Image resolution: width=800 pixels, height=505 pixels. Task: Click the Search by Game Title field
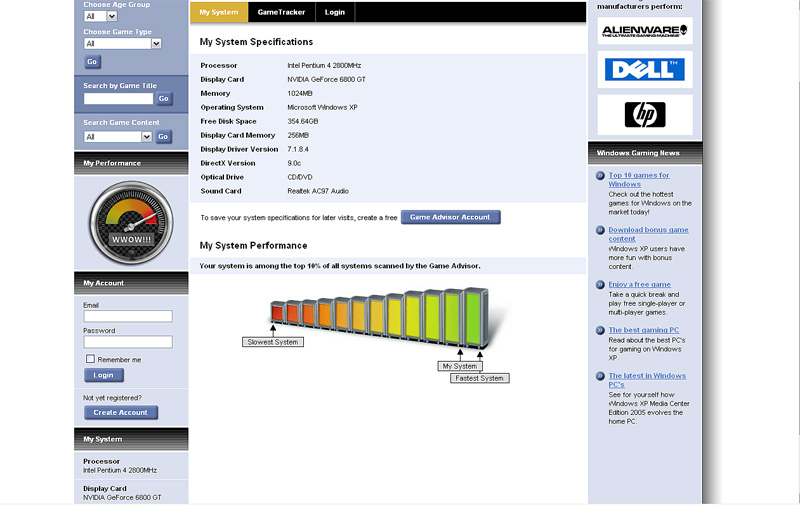tap(118, 98)
